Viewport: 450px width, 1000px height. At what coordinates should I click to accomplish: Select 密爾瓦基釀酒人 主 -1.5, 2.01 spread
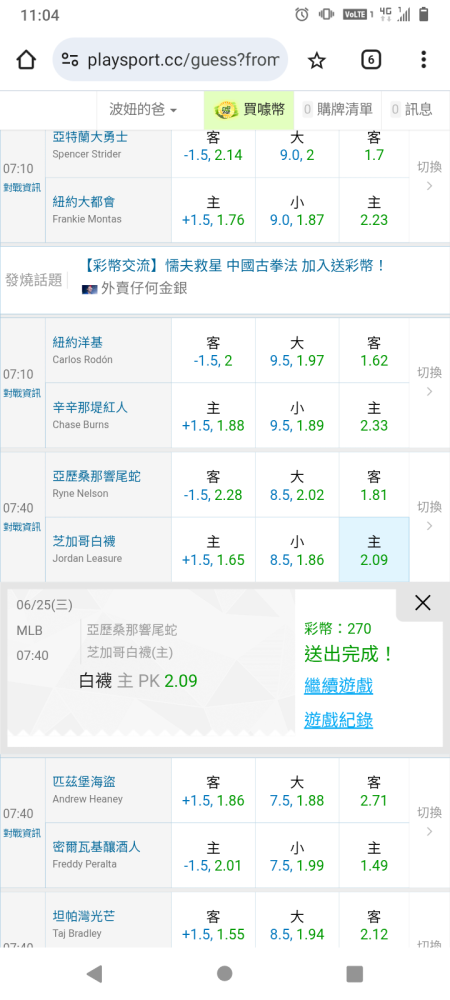(x=213, y=856)
